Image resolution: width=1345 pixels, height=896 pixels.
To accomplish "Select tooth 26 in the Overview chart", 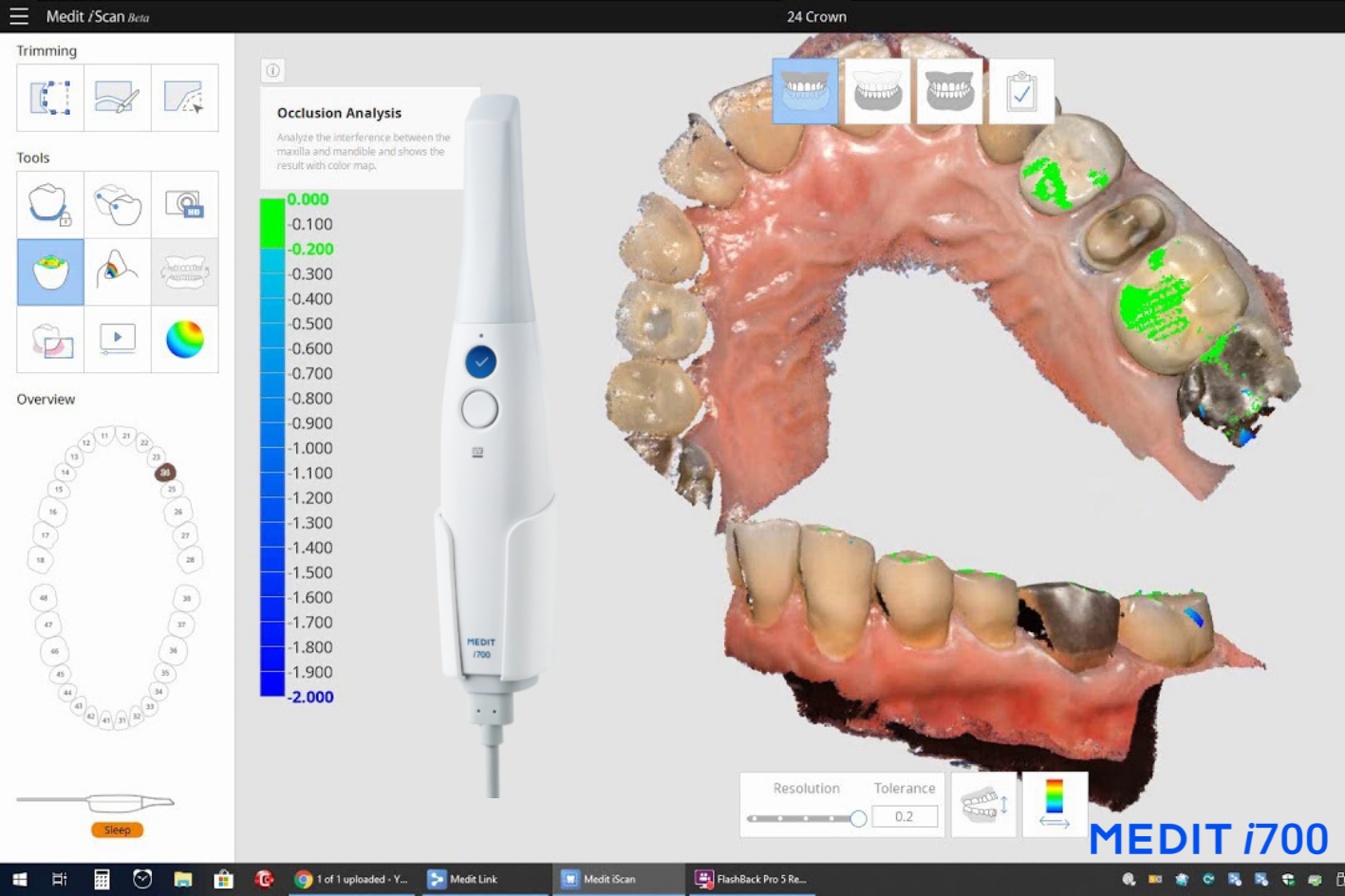I will (177, 512).
